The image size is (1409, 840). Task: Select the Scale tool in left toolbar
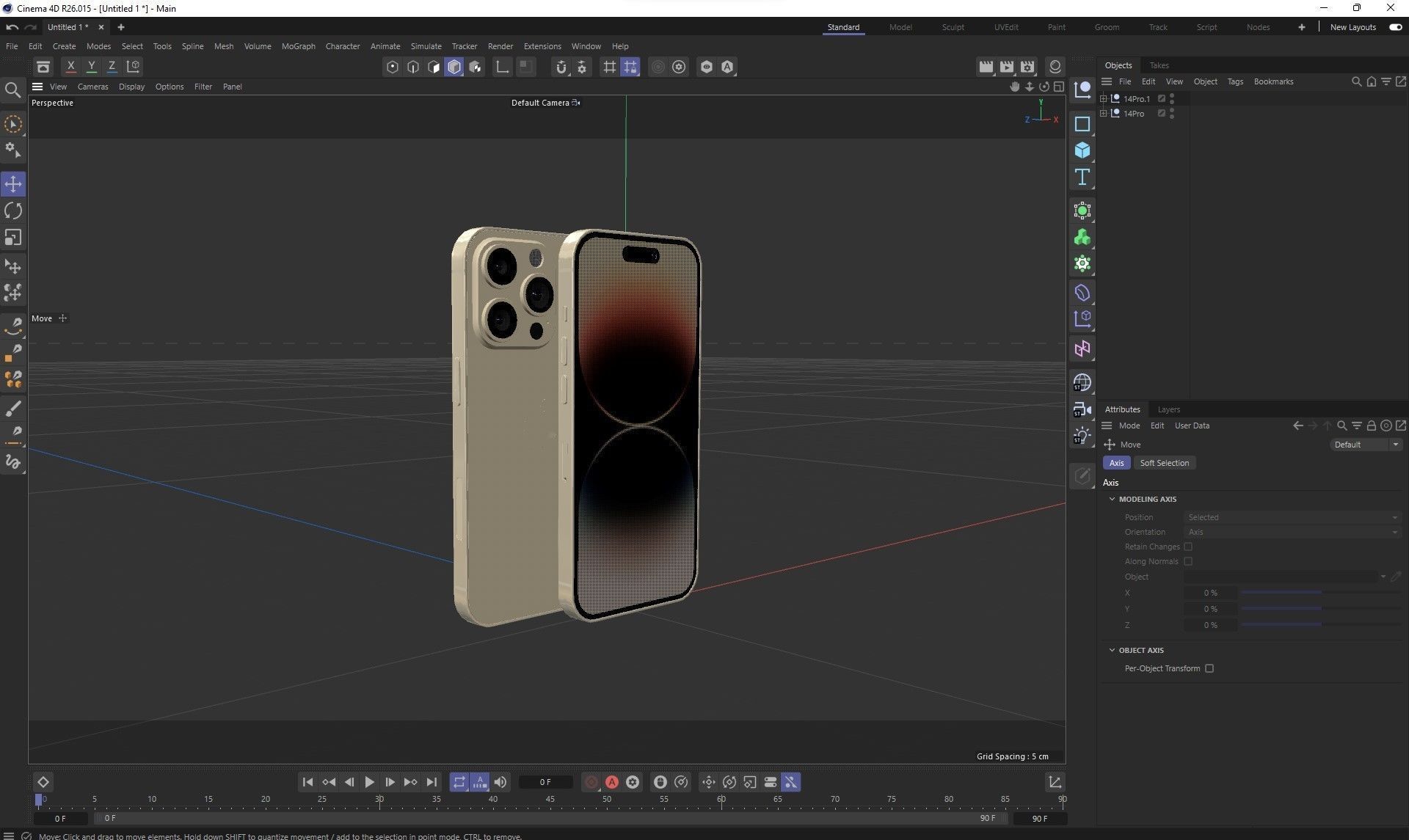click(13, 237)
